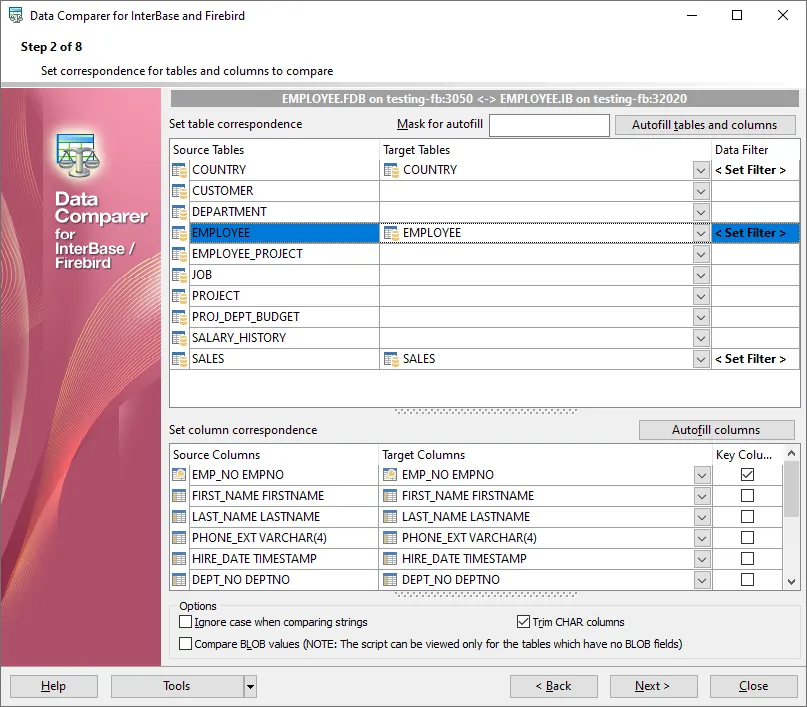Open target column dropdown for EMP_NO
Image resolution: width=807 pixels, height=707 pixels.
(701, 475)
